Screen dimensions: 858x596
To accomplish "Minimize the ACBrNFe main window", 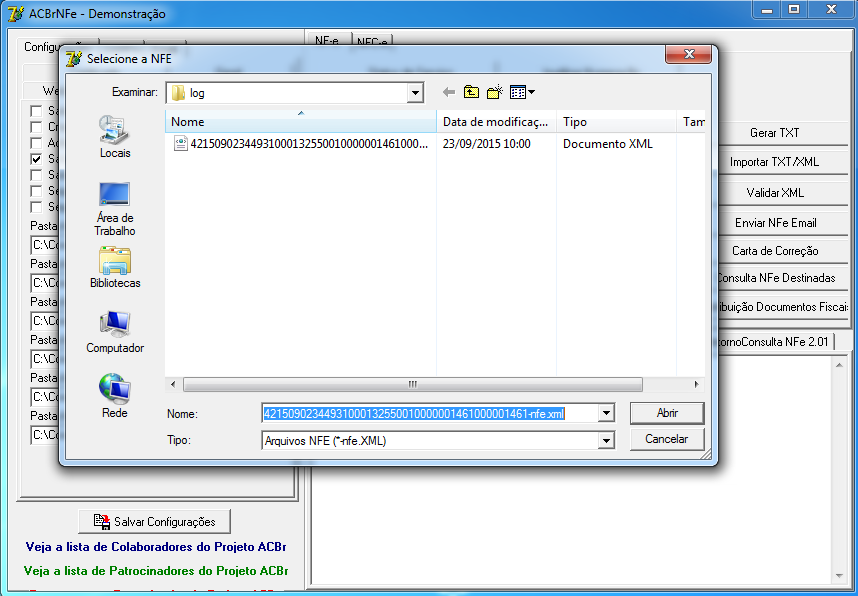I will 767,10.
